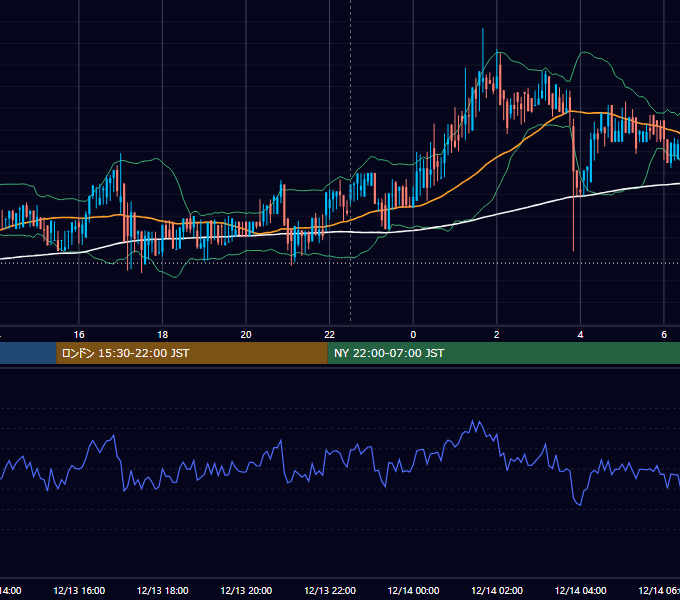Click the 12/13 22:00 date label
680x600 pixels.
point(330,590)
